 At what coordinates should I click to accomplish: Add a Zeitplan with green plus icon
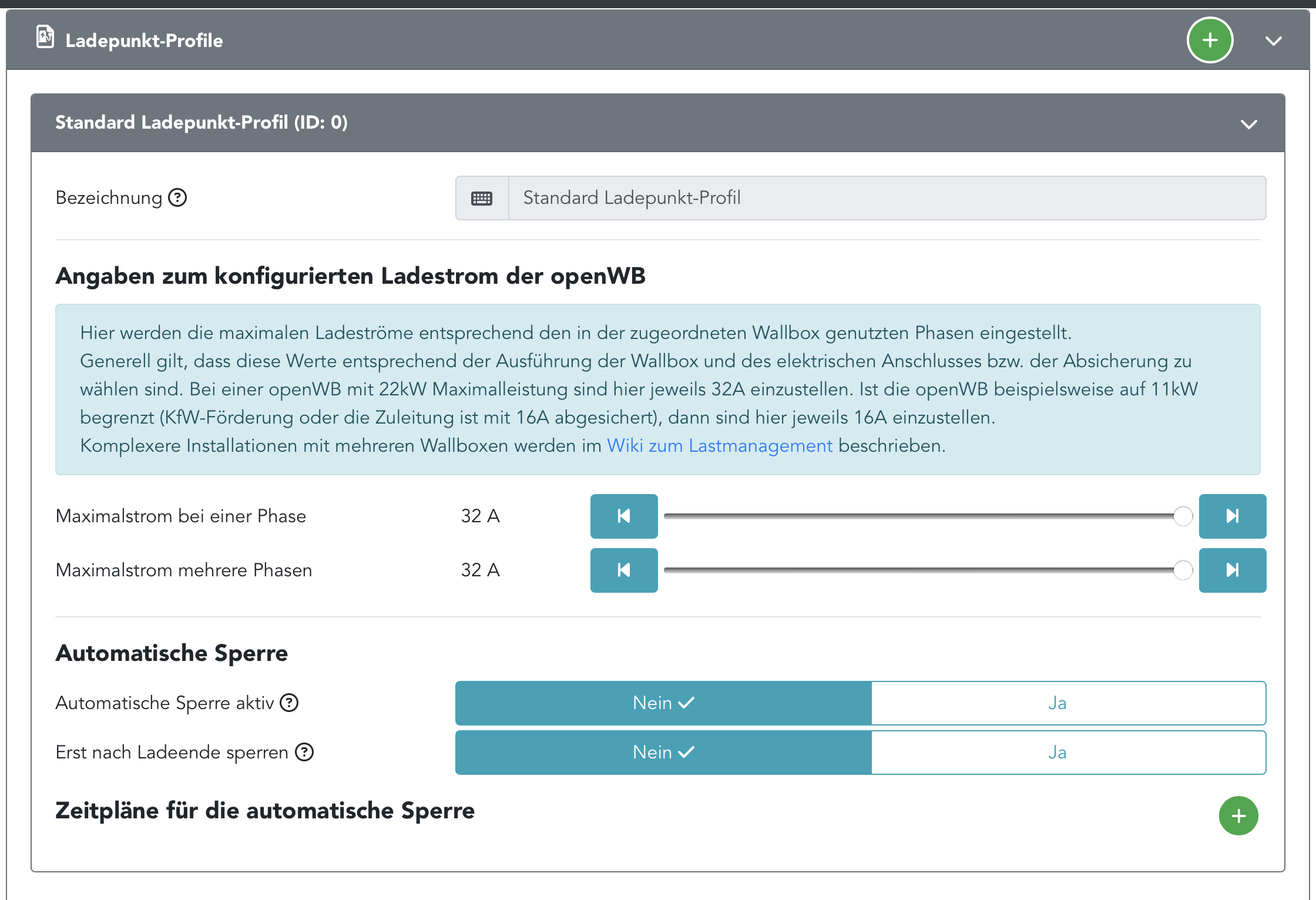point(1238,816)
